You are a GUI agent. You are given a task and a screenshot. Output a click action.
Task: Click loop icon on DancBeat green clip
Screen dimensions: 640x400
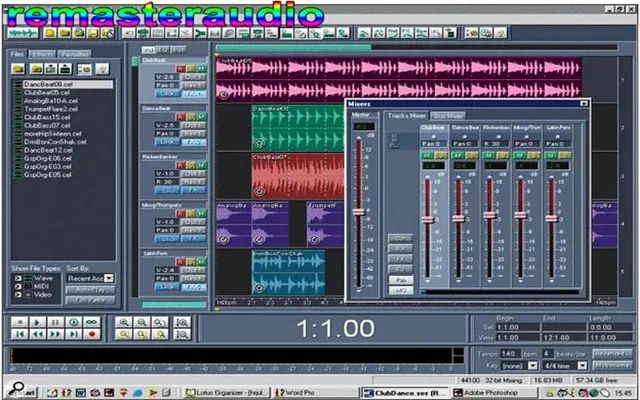point(260,143)
